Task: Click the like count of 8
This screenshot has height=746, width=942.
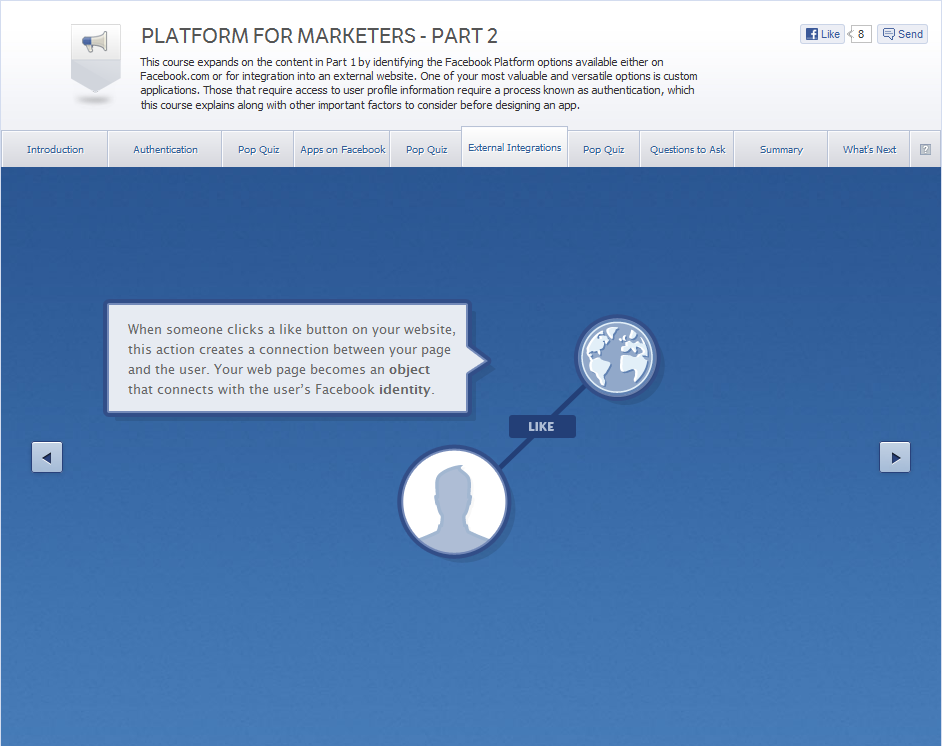Action: (860, 34)
